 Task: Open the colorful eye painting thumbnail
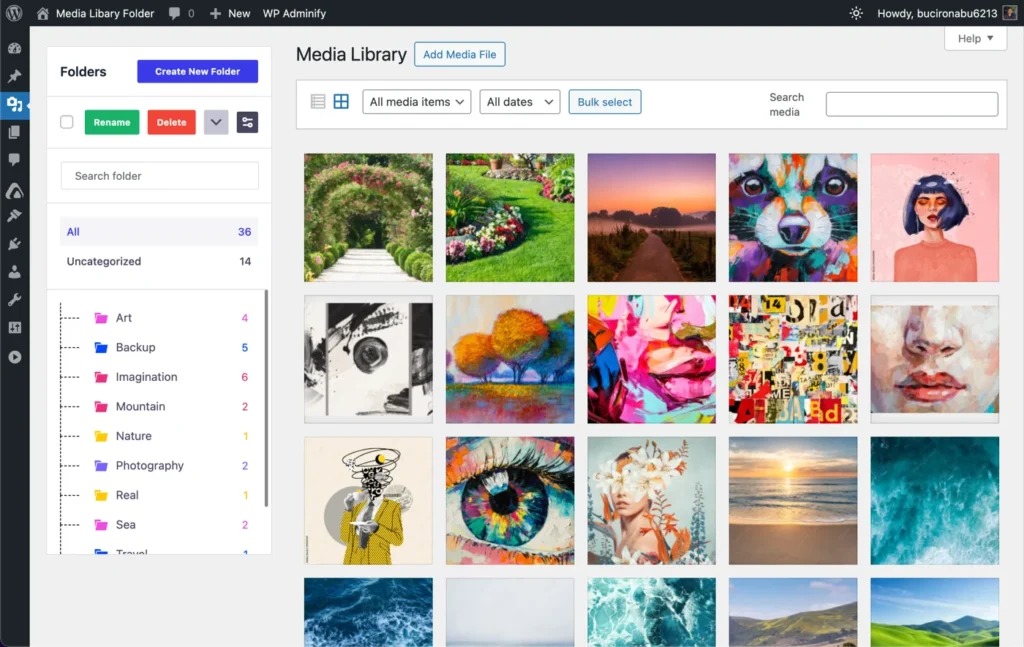click(510, 501)
